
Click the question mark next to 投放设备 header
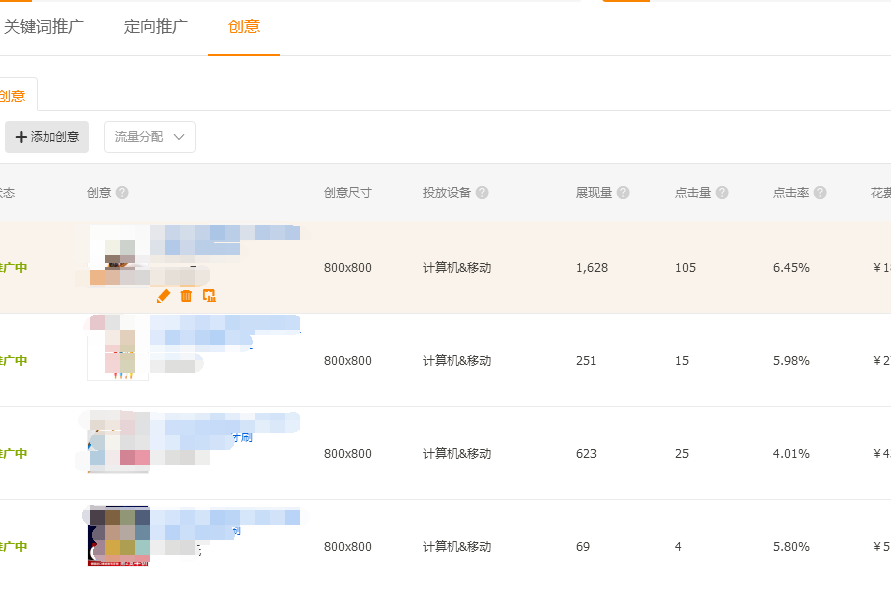(x=481, y=192)
